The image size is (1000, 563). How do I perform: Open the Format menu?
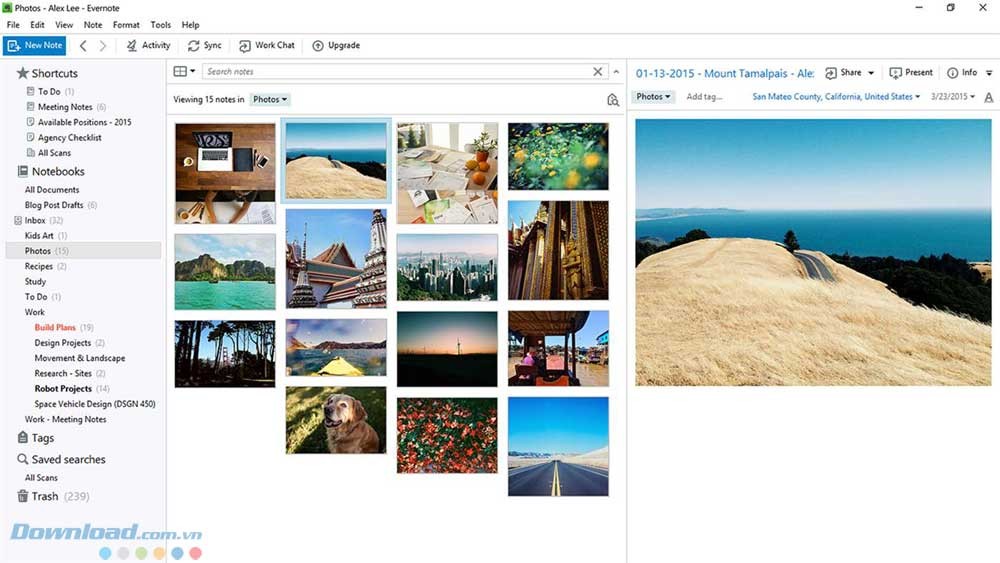126,25
